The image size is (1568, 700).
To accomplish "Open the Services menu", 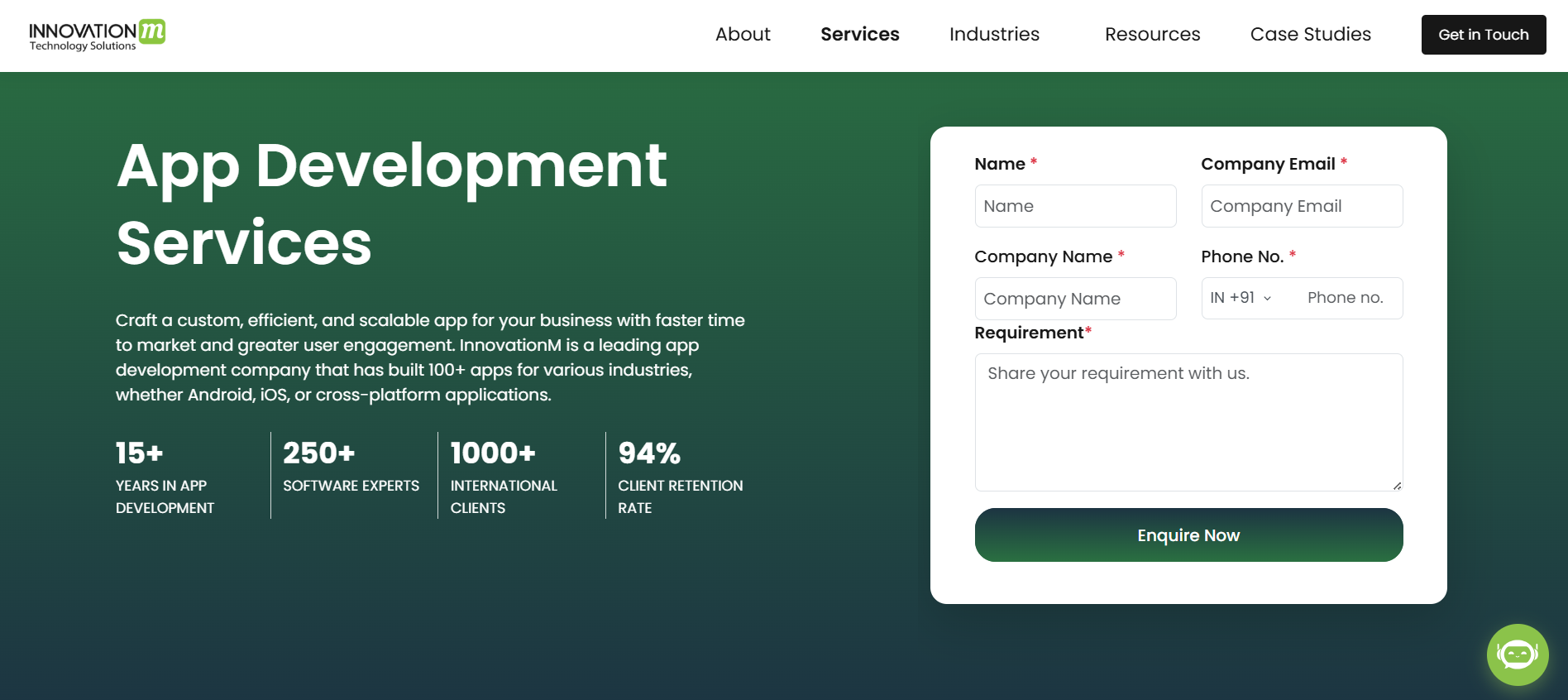I will pos(860,35).
